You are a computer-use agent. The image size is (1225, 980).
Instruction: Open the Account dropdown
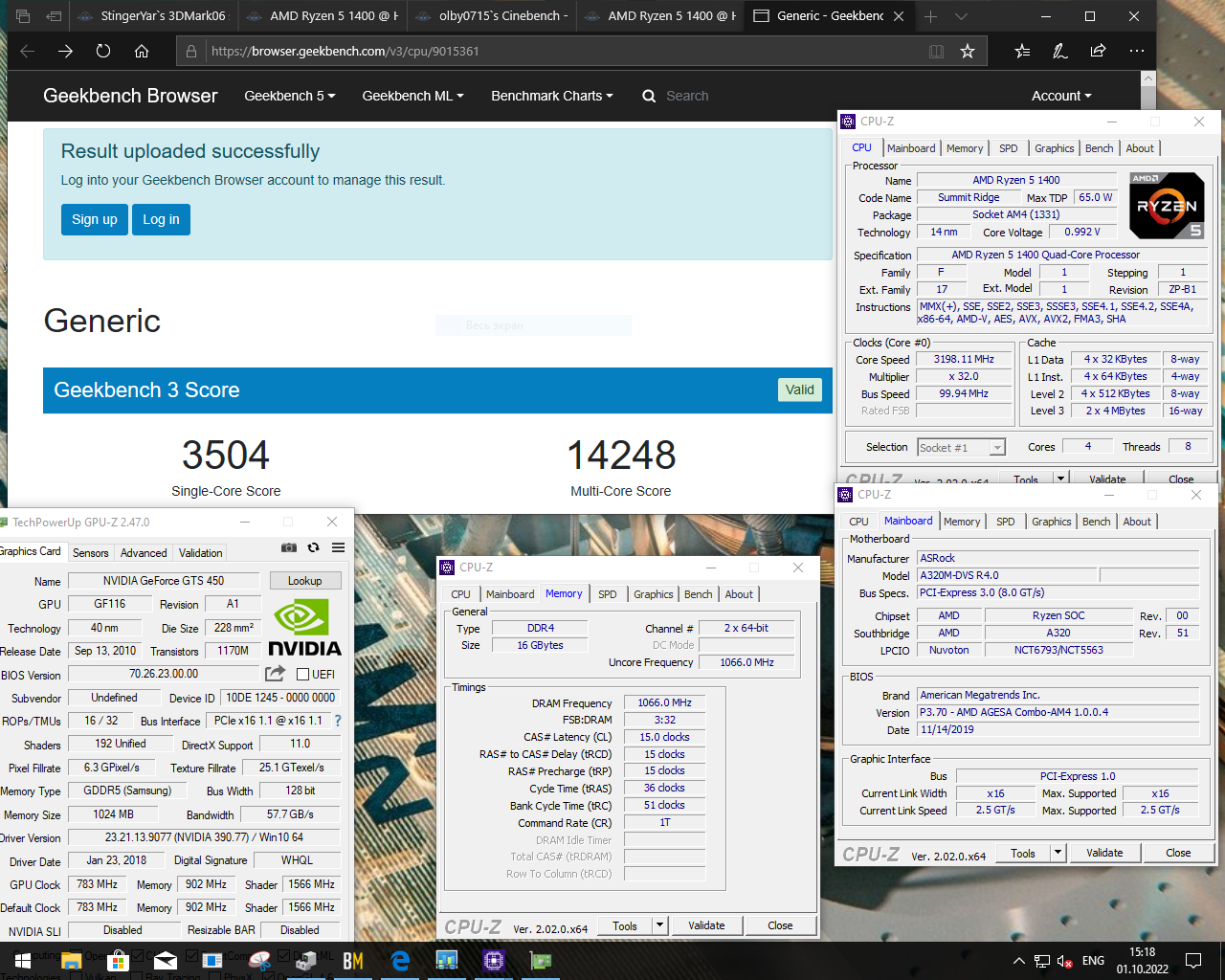pyautogui.click(x=1061, y=96)
